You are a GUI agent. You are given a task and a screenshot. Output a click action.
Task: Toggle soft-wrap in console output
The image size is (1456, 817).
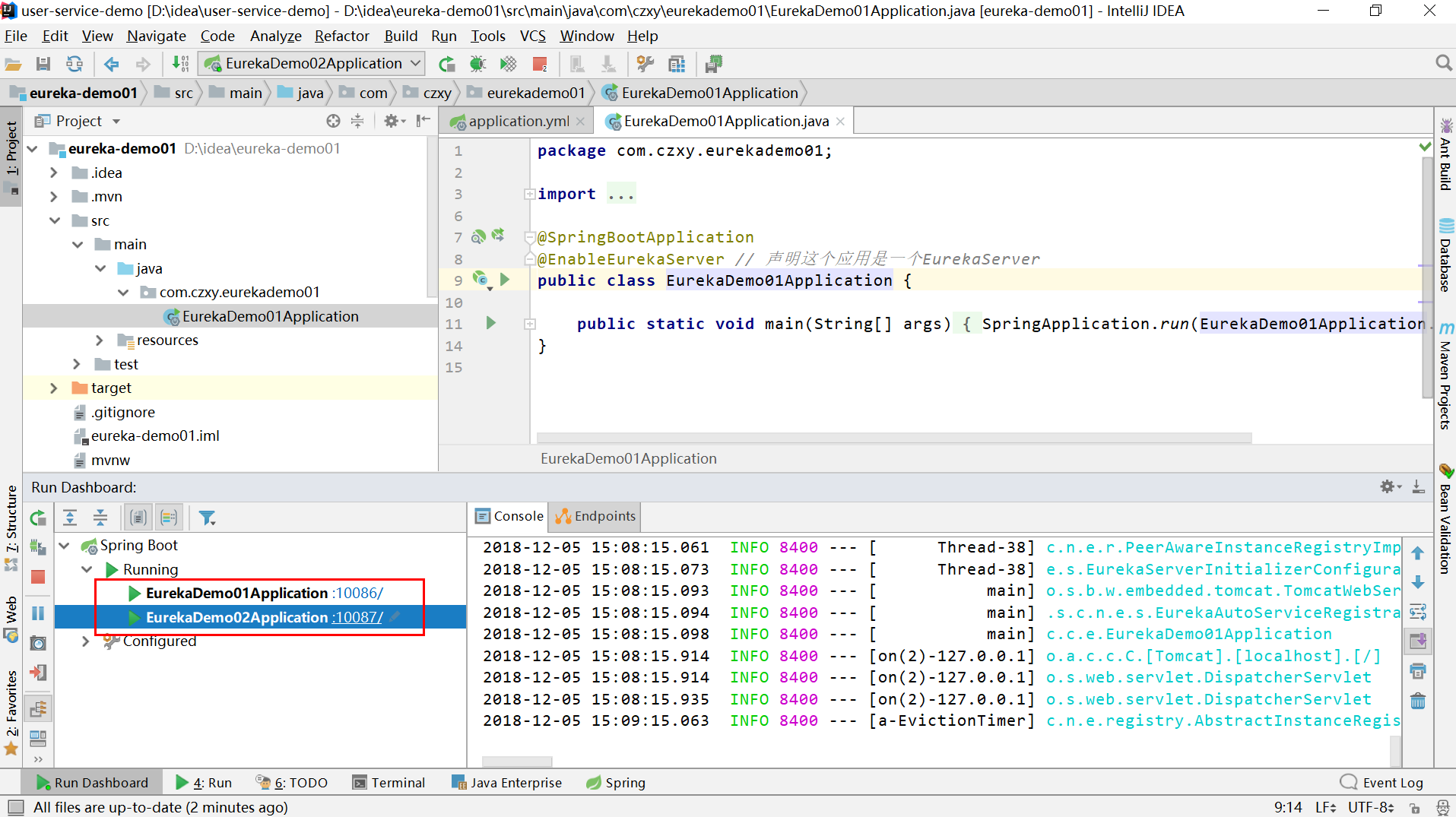click(1418, 612)
